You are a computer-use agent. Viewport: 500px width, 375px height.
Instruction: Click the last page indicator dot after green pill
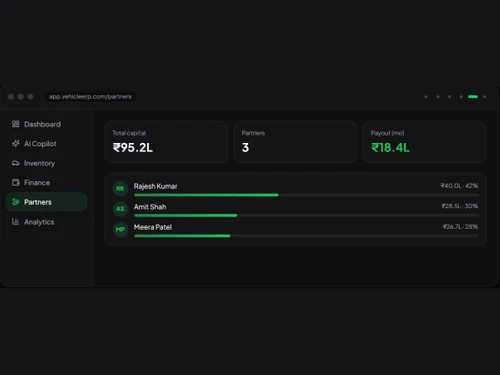[485, 97]
